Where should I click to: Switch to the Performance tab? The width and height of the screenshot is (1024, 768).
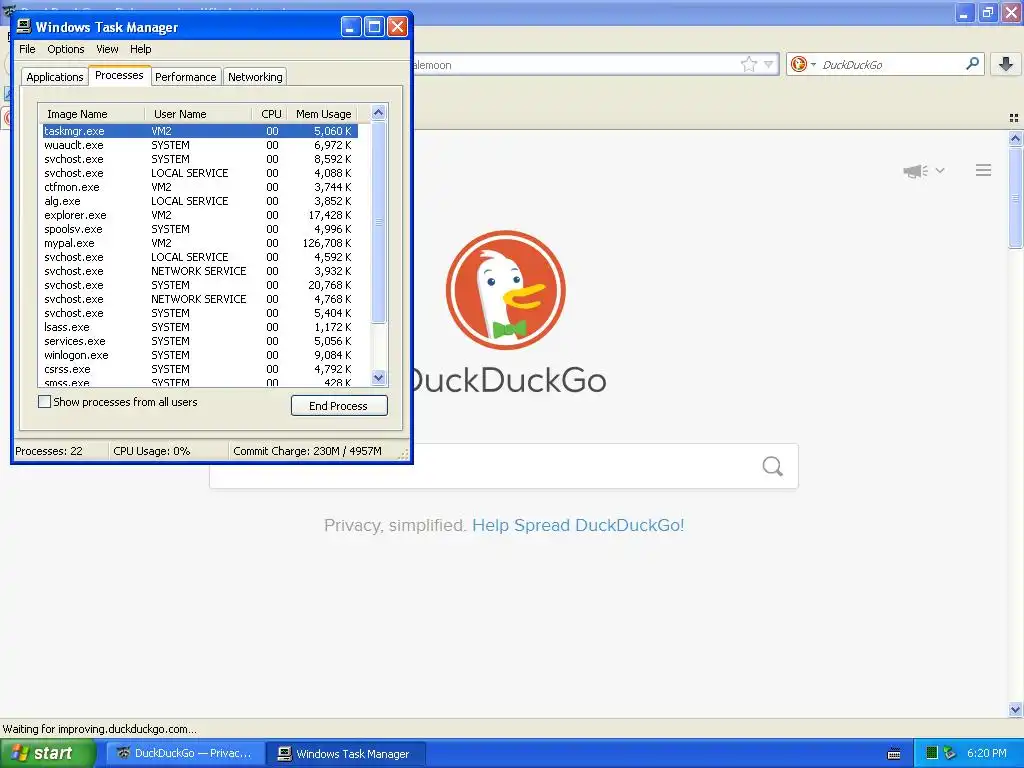coord(185,77)
